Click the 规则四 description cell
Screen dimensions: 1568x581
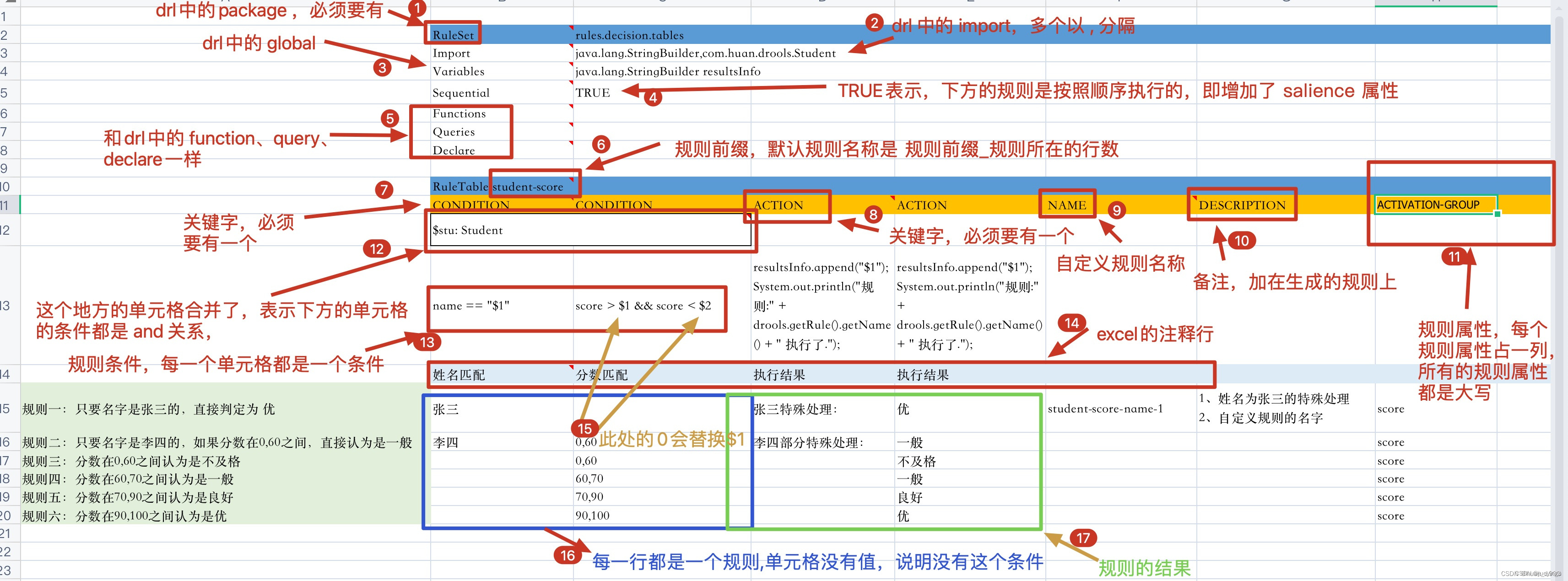click(x=225, y=479)
